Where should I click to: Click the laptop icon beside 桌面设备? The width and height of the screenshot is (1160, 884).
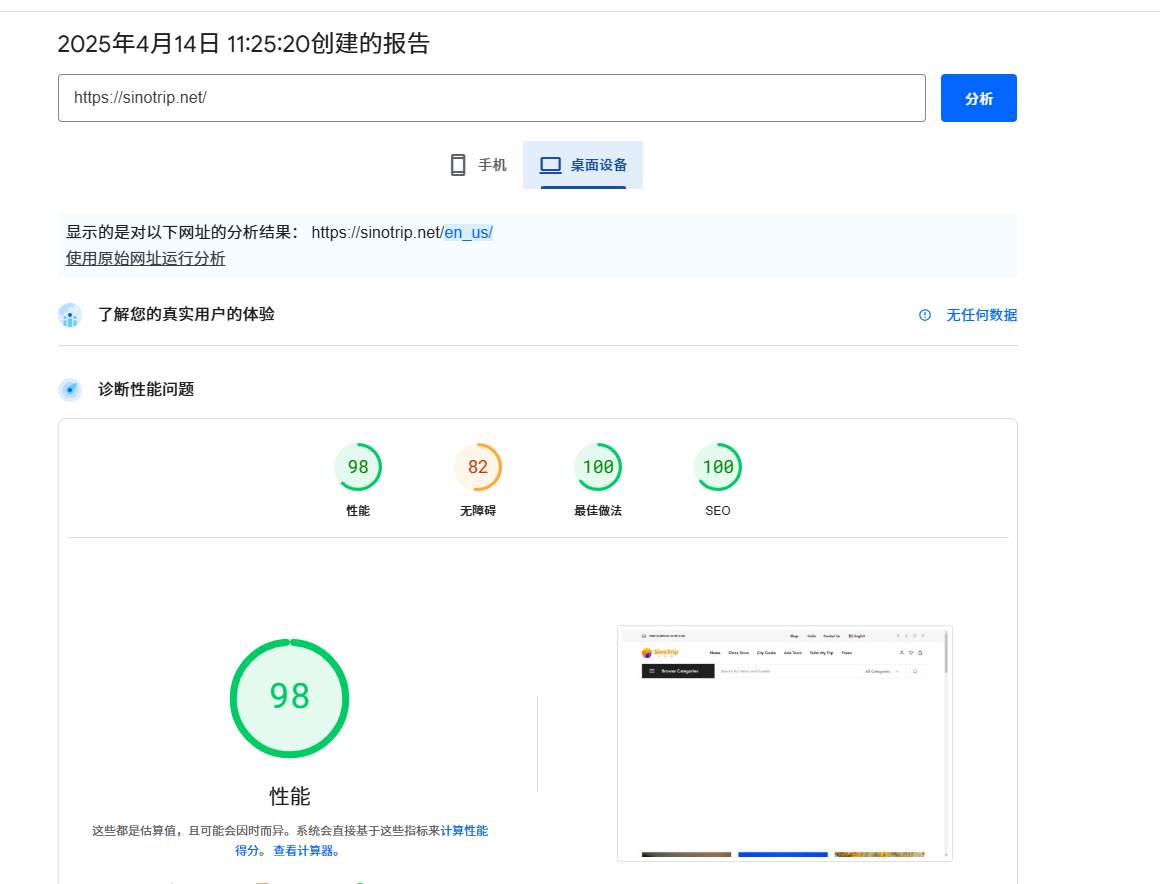tap(549, 164)
